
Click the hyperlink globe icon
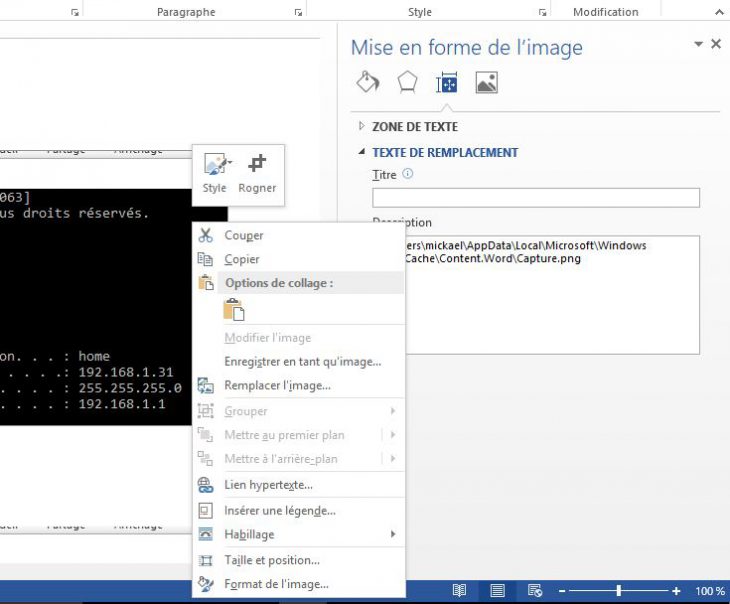[205, 485]
